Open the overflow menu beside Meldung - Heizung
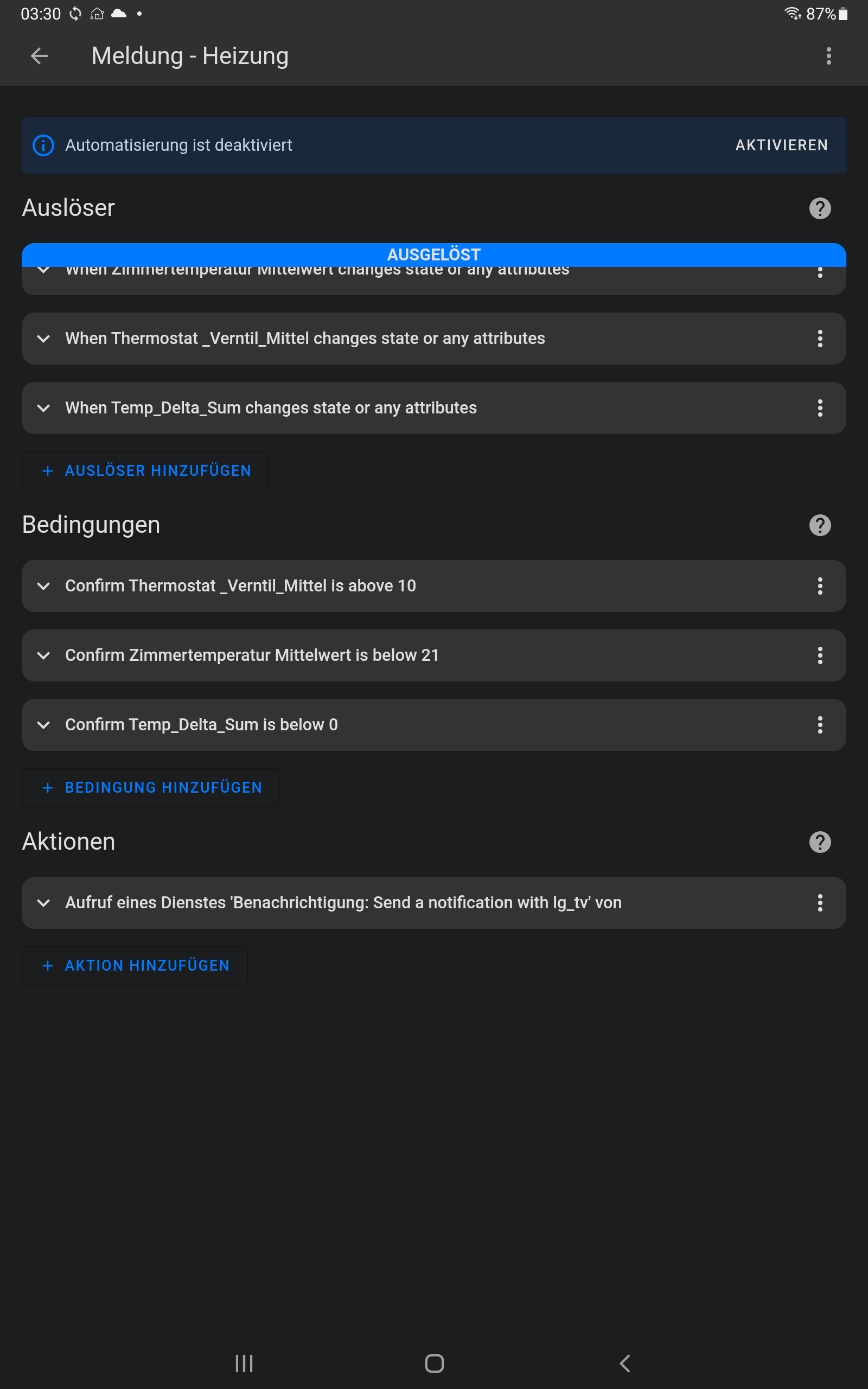868x1389 pixels. [x=828, y=56]
